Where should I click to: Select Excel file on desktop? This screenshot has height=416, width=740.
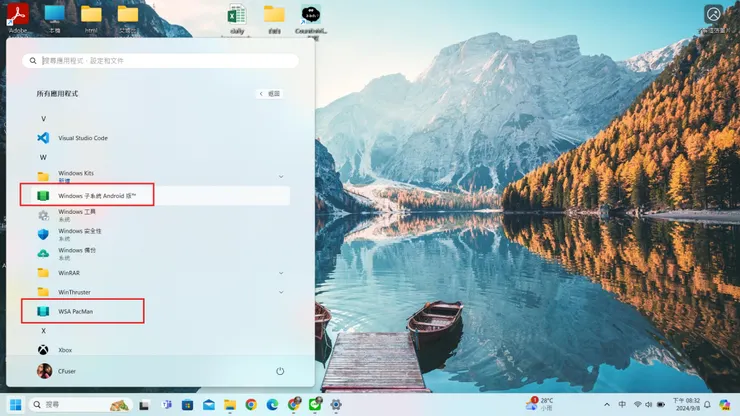pos(237,19)
